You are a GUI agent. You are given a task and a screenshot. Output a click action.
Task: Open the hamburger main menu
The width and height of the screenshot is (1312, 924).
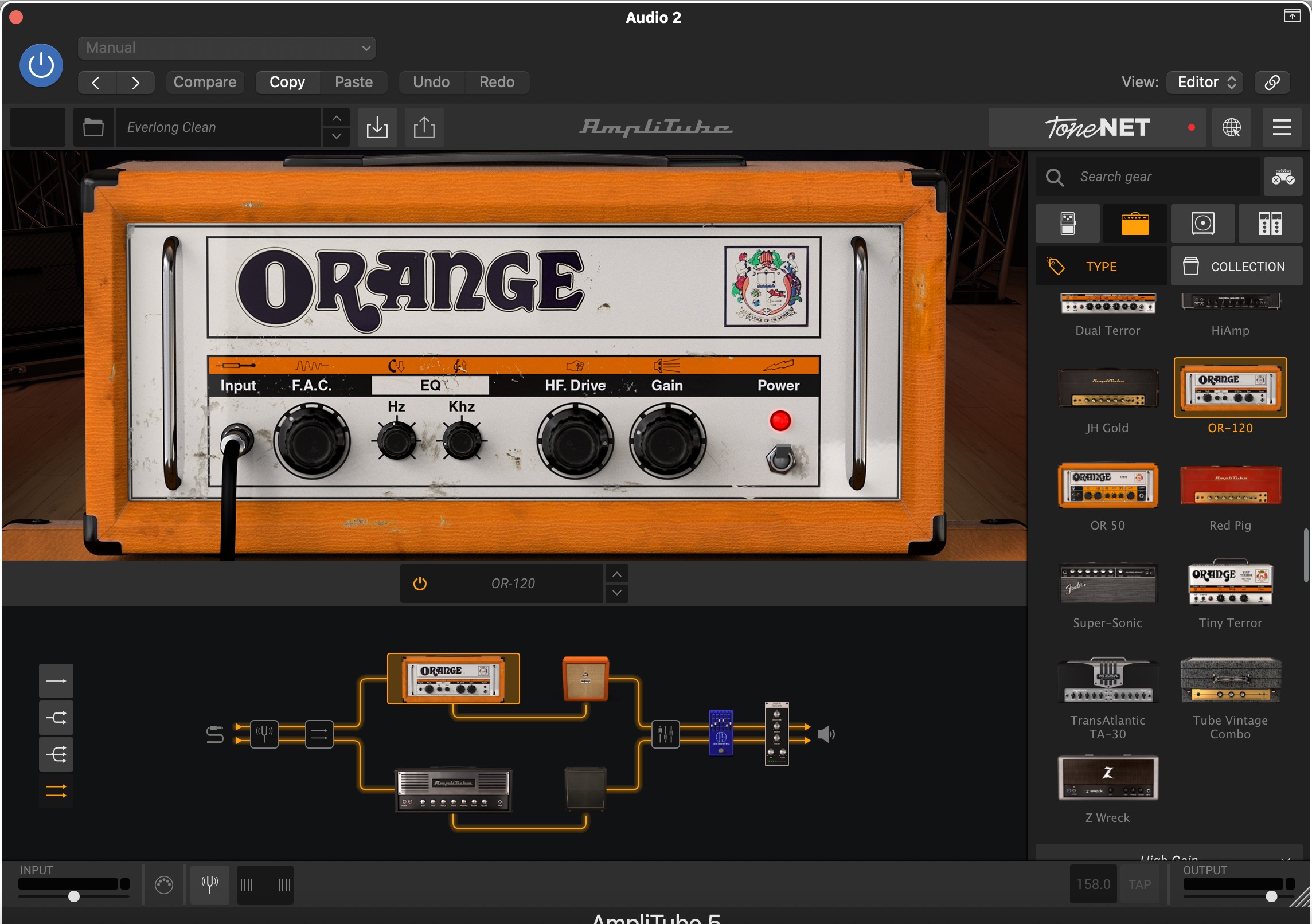click(1282, 127)
